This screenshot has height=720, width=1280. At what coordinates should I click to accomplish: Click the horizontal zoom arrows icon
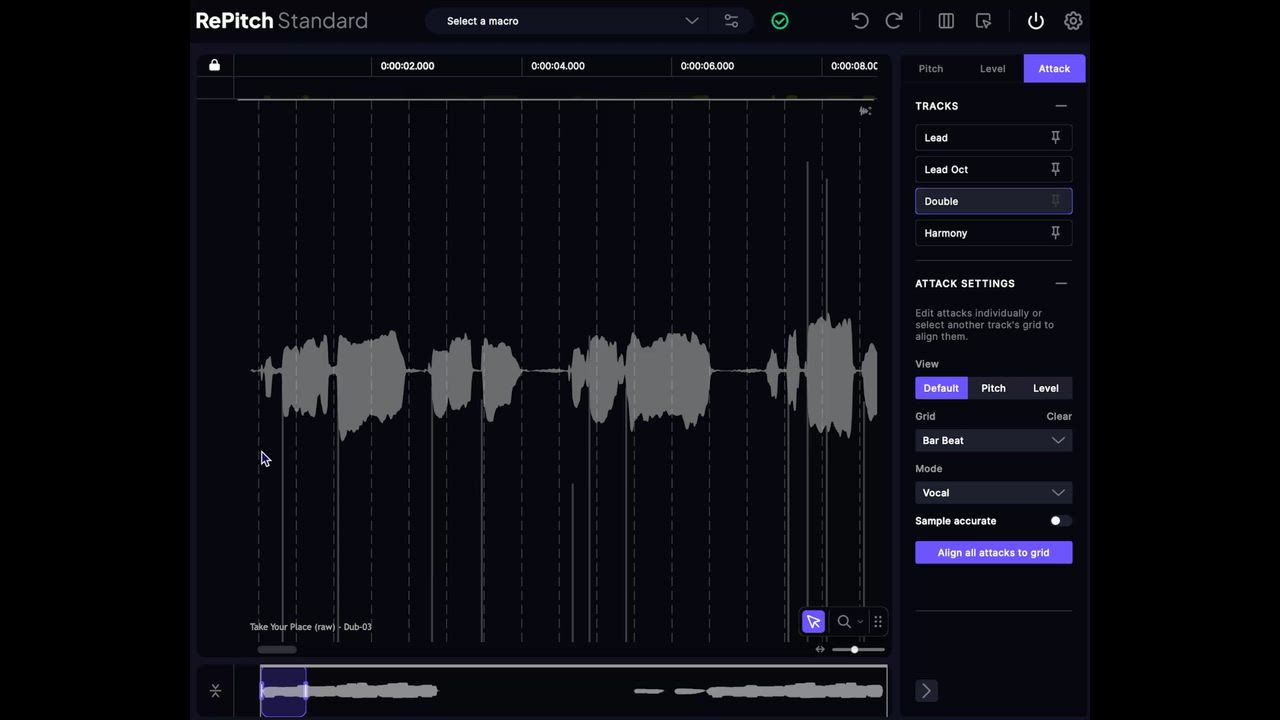(x=820, y=649)
